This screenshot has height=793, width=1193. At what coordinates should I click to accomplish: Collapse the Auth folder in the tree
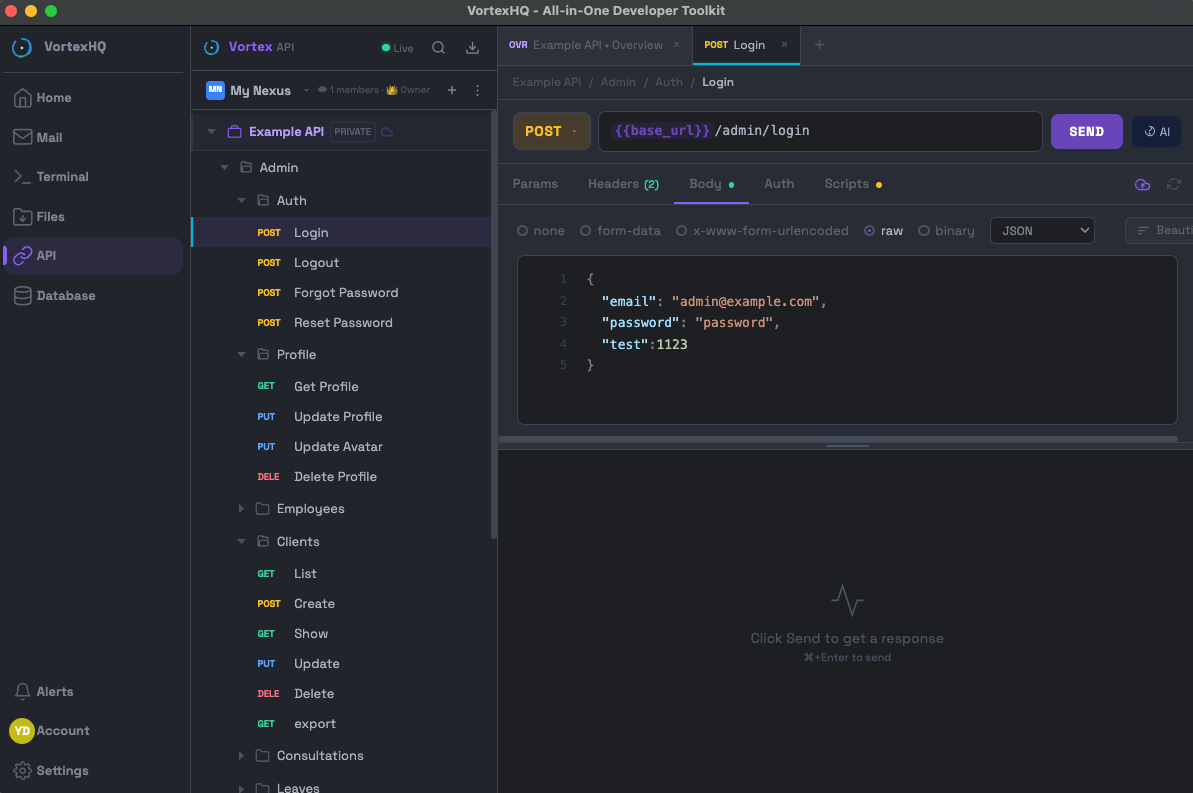pyautogui.click(x=240, y=200)
